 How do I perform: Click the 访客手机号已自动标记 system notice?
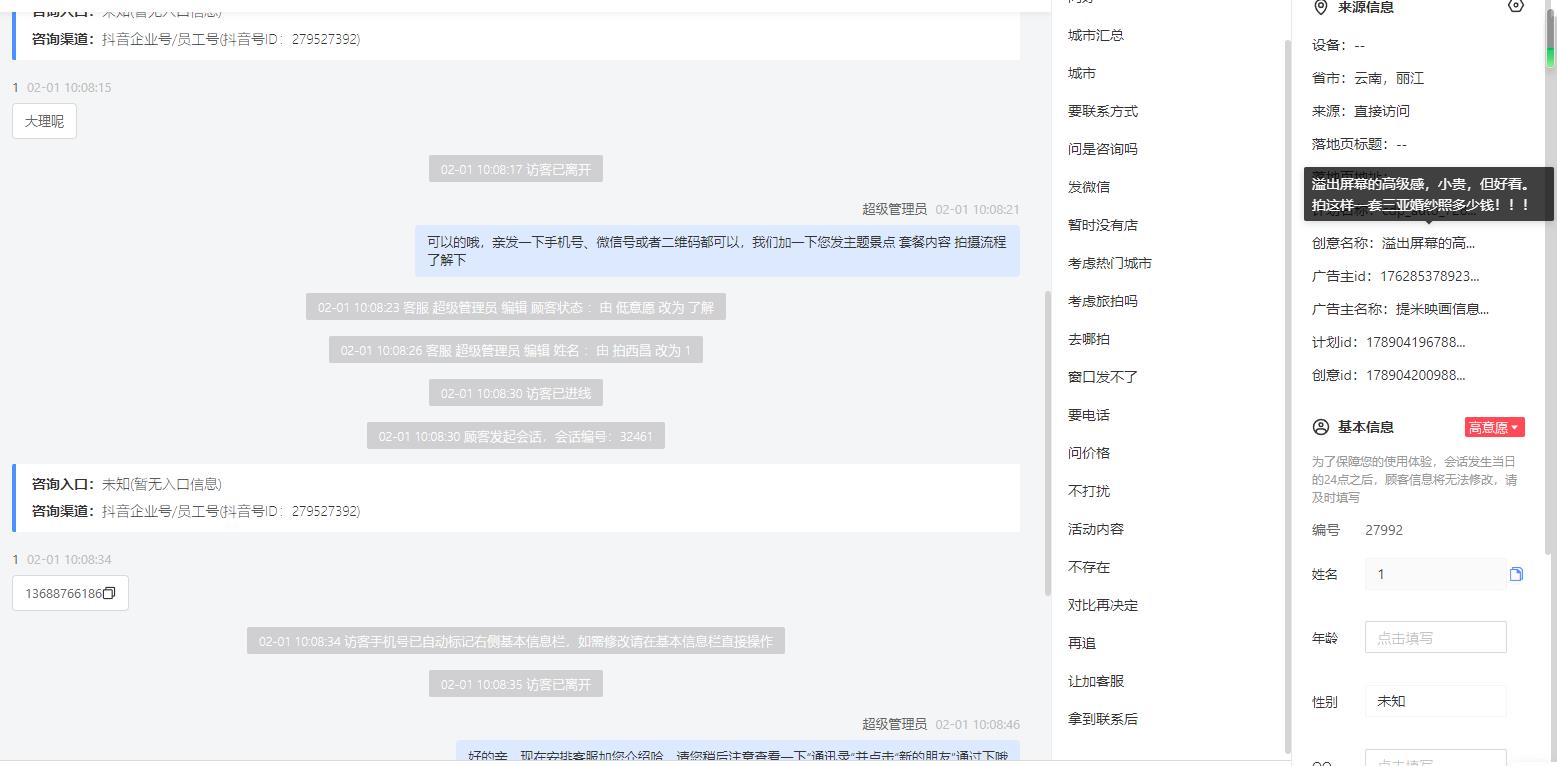516,641
